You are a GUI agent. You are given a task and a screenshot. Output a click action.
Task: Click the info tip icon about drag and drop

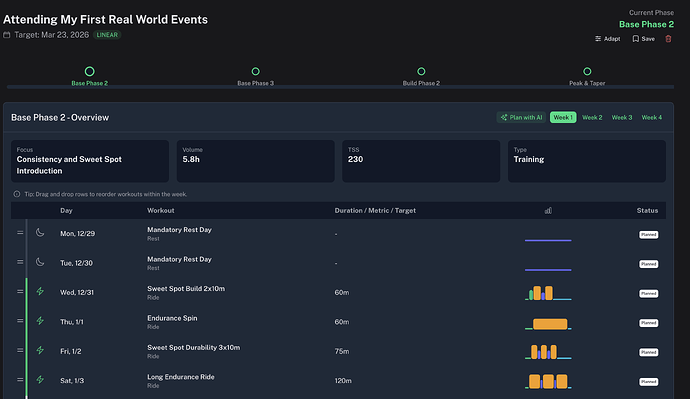click(17, 194)
